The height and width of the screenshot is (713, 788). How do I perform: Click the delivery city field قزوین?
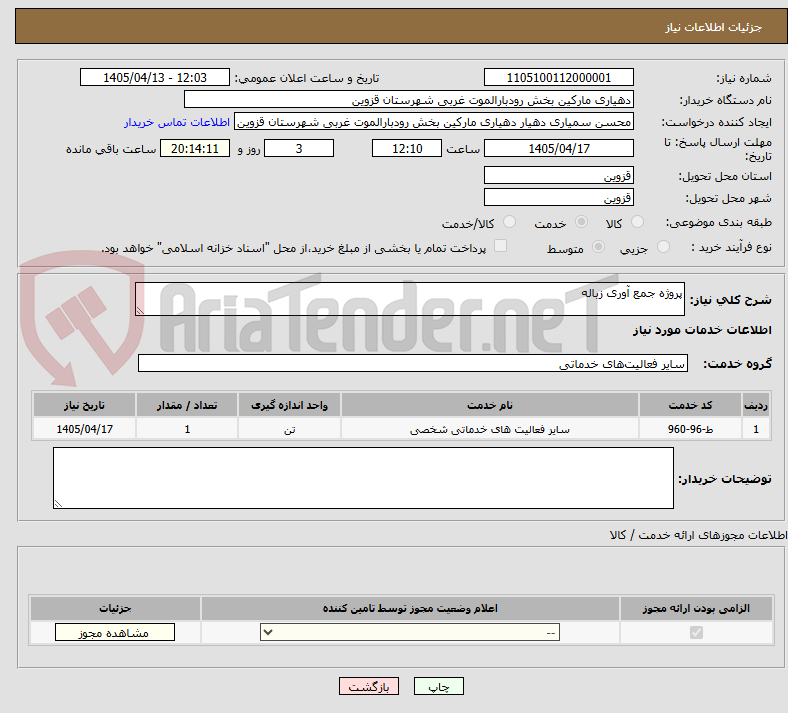pyautogui.click(x=559, y=197)
